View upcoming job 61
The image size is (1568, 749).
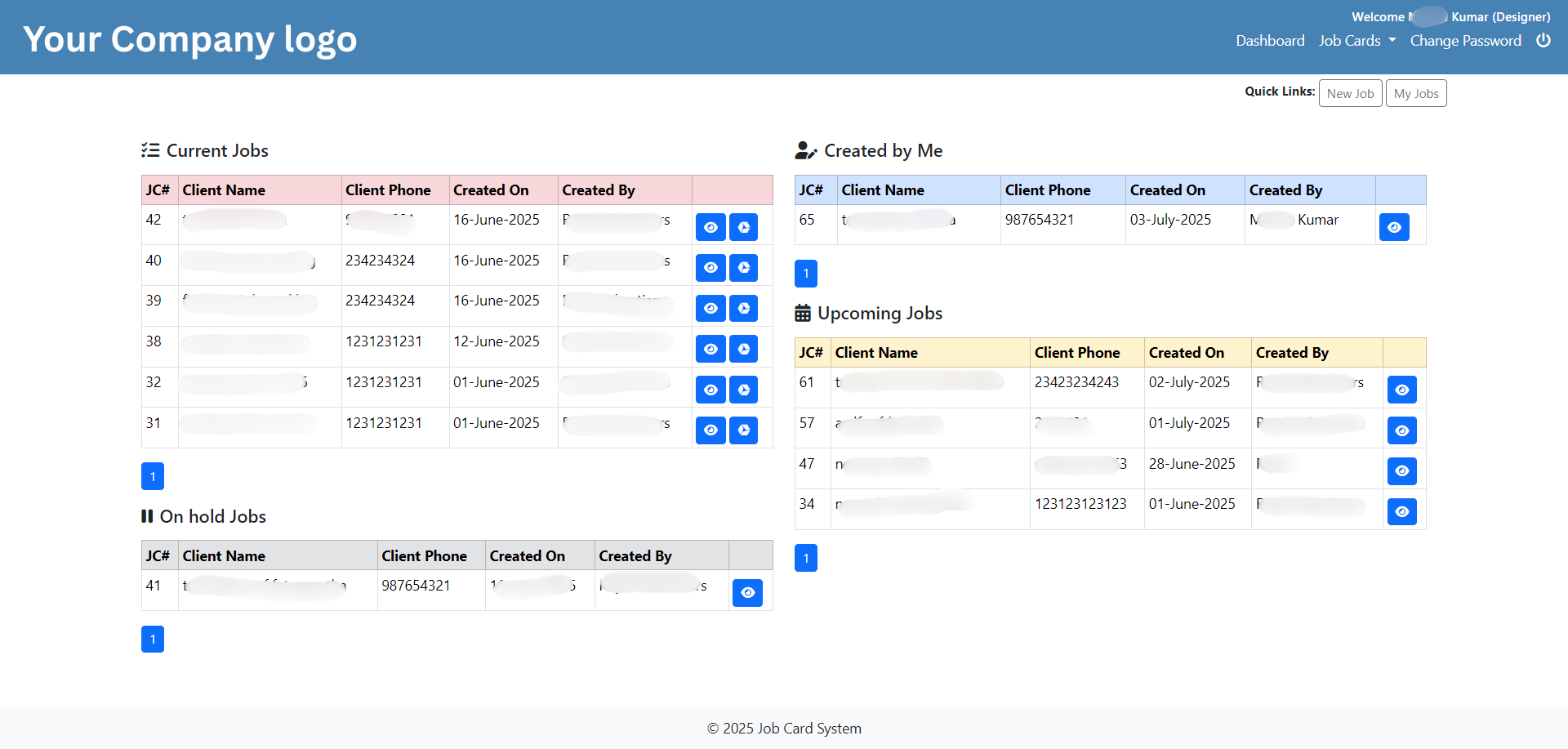click(1401, 390)
